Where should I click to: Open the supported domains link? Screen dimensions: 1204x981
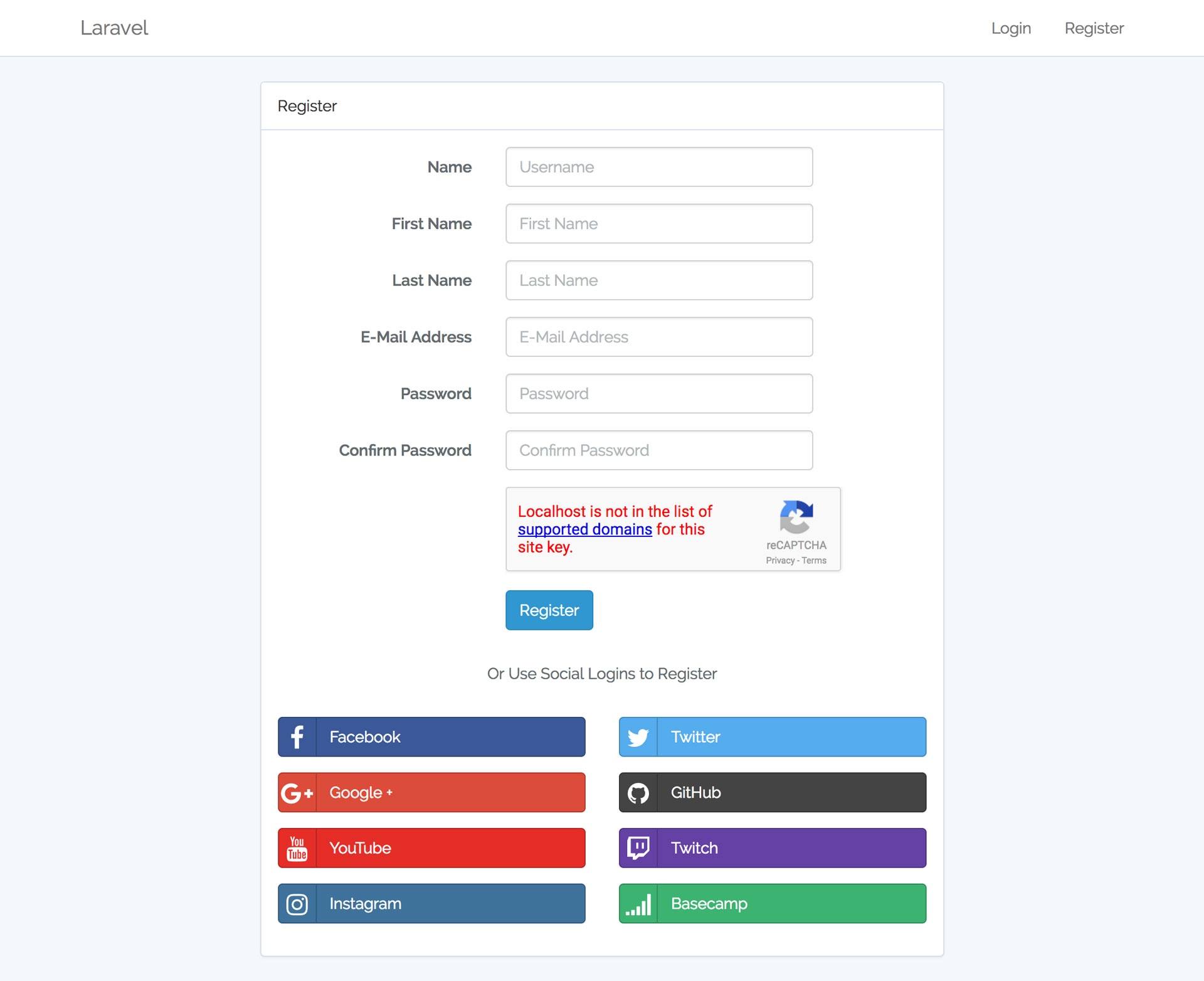584,529
